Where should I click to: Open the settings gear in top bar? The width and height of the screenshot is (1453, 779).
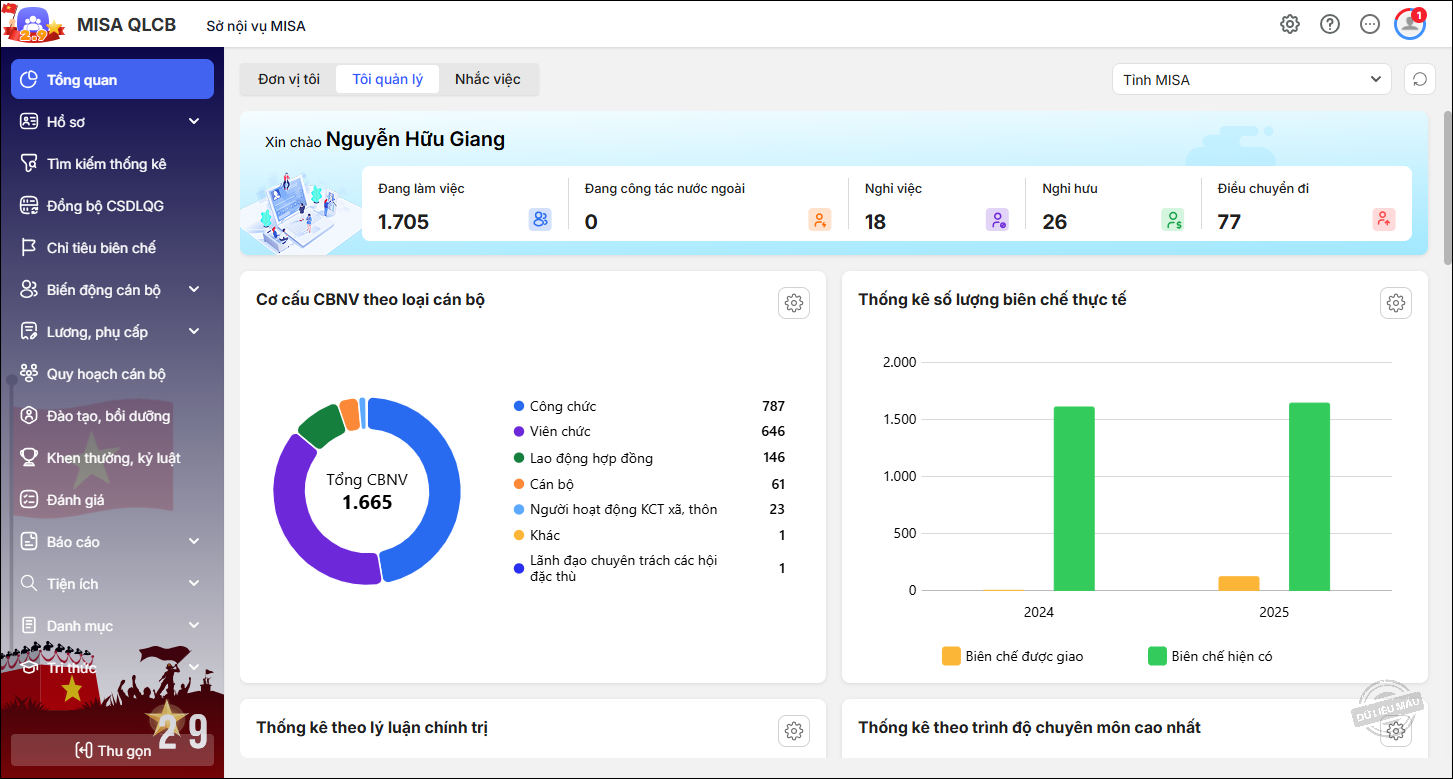[1290, 25]
